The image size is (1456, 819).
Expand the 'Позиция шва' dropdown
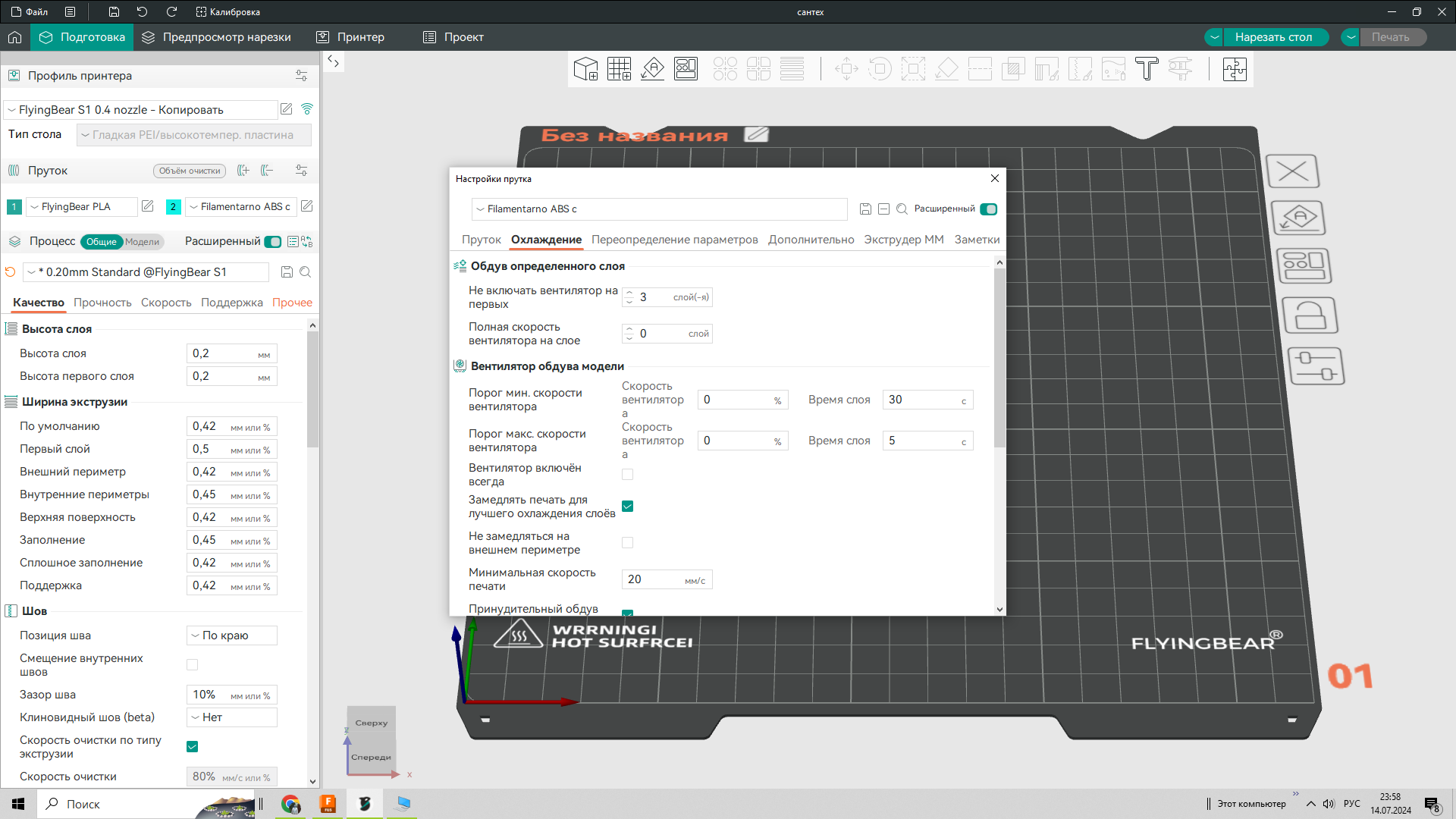232,635
